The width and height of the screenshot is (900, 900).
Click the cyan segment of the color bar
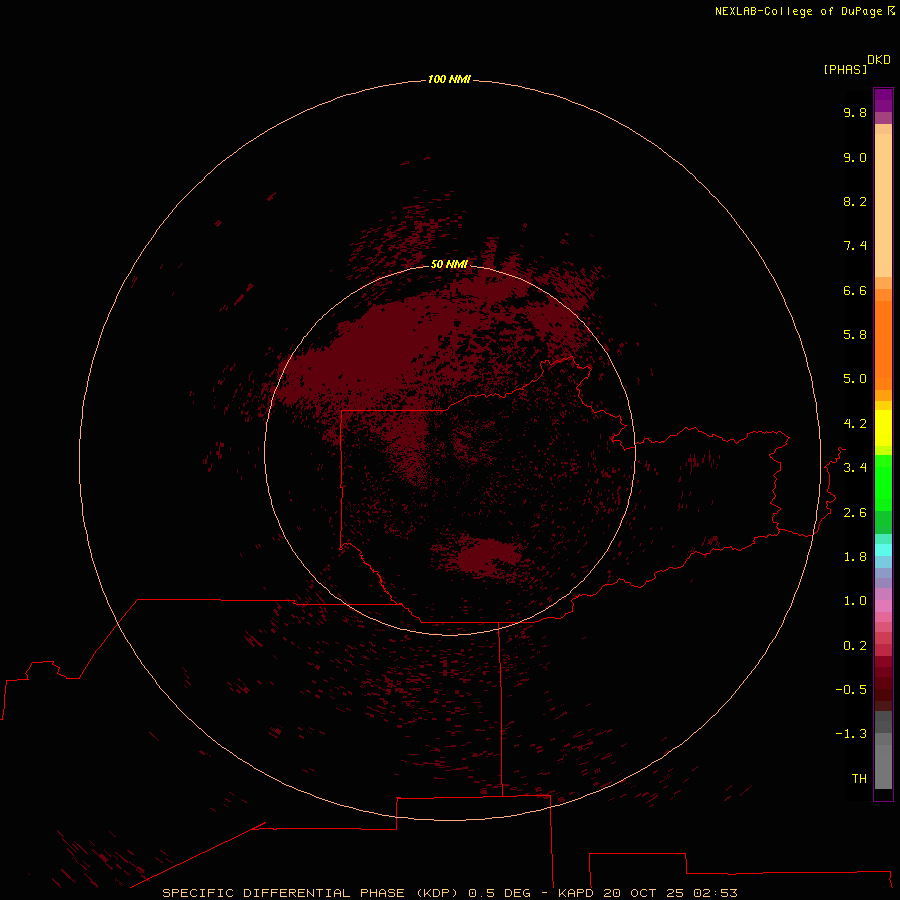click(883, 550)
